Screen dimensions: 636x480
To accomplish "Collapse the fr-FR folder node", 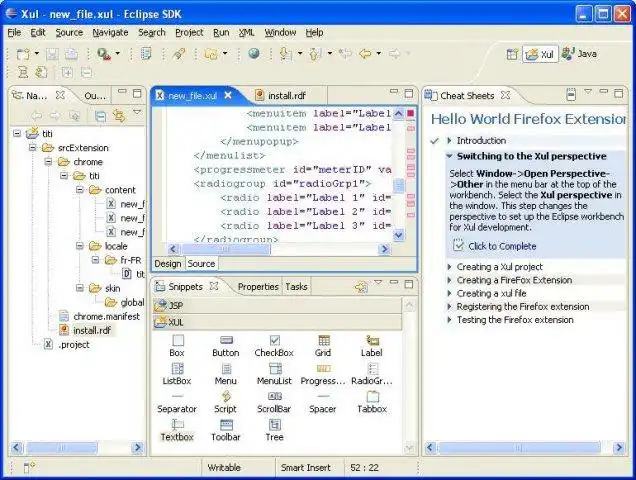I will point(96,260).
